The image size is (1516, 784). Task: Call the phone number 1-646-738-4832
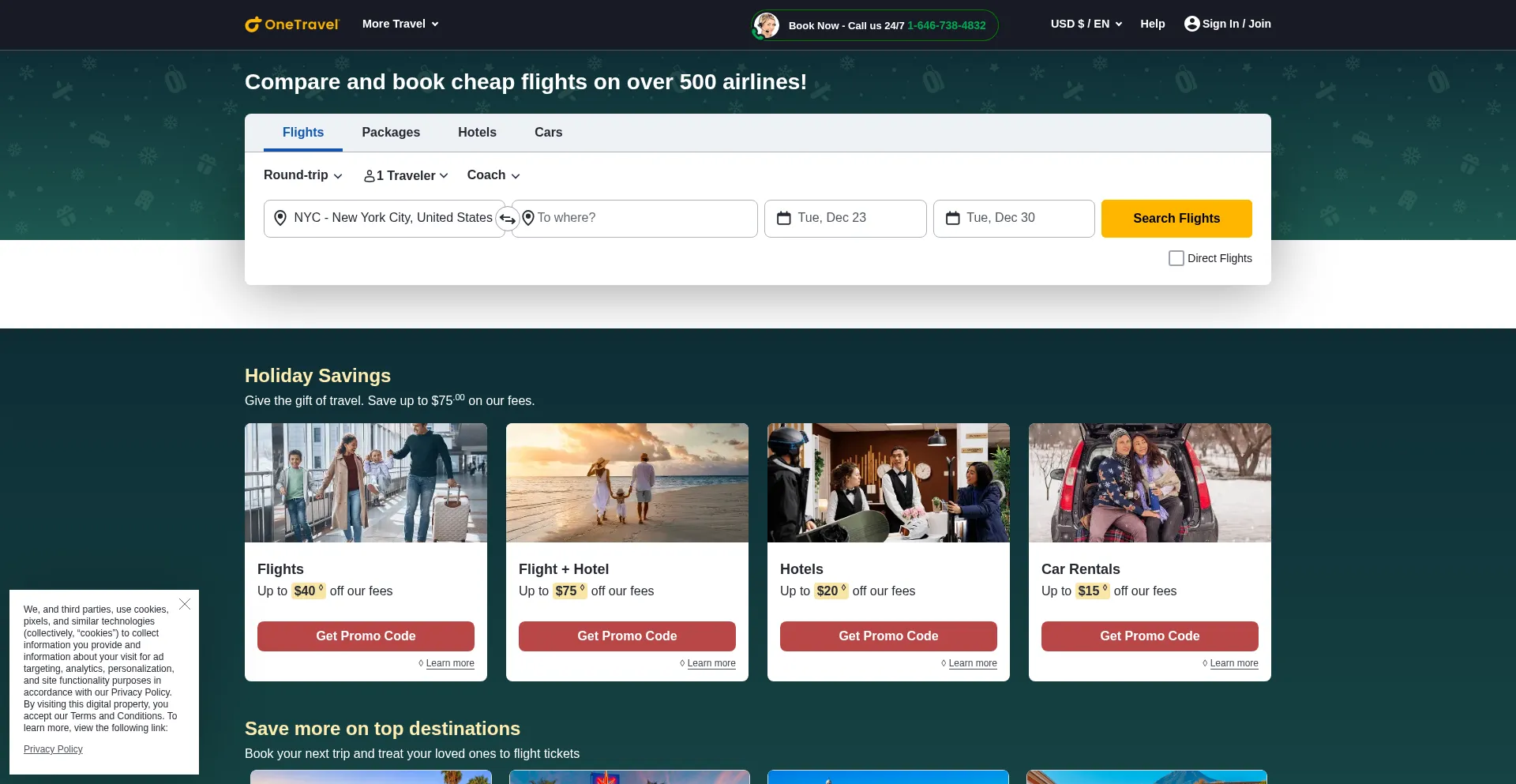(946, 25)
